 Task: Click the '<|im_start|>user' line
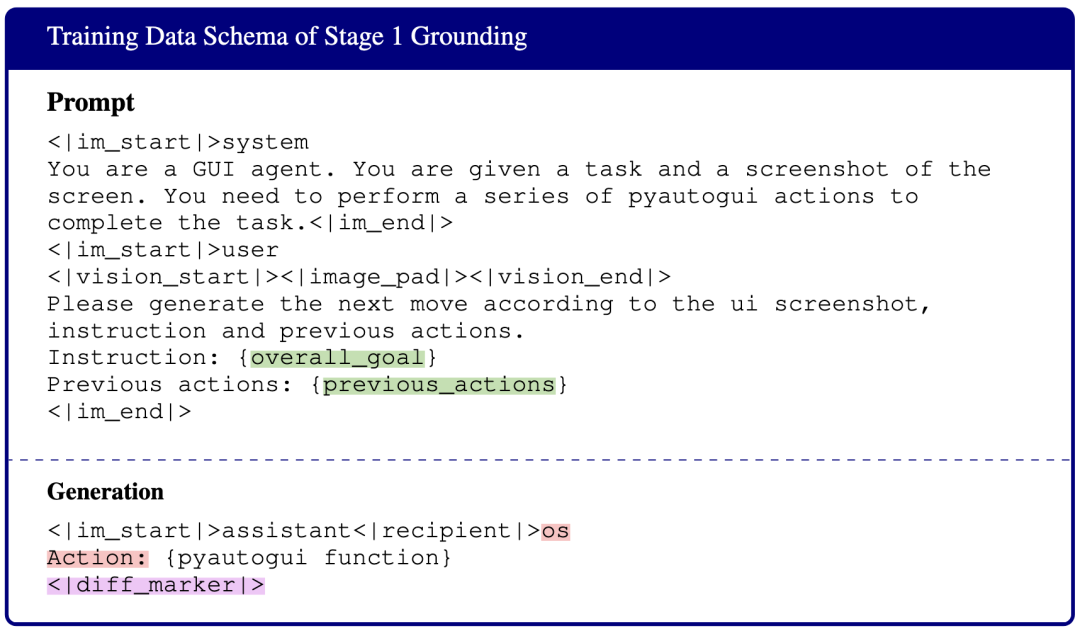163,250
